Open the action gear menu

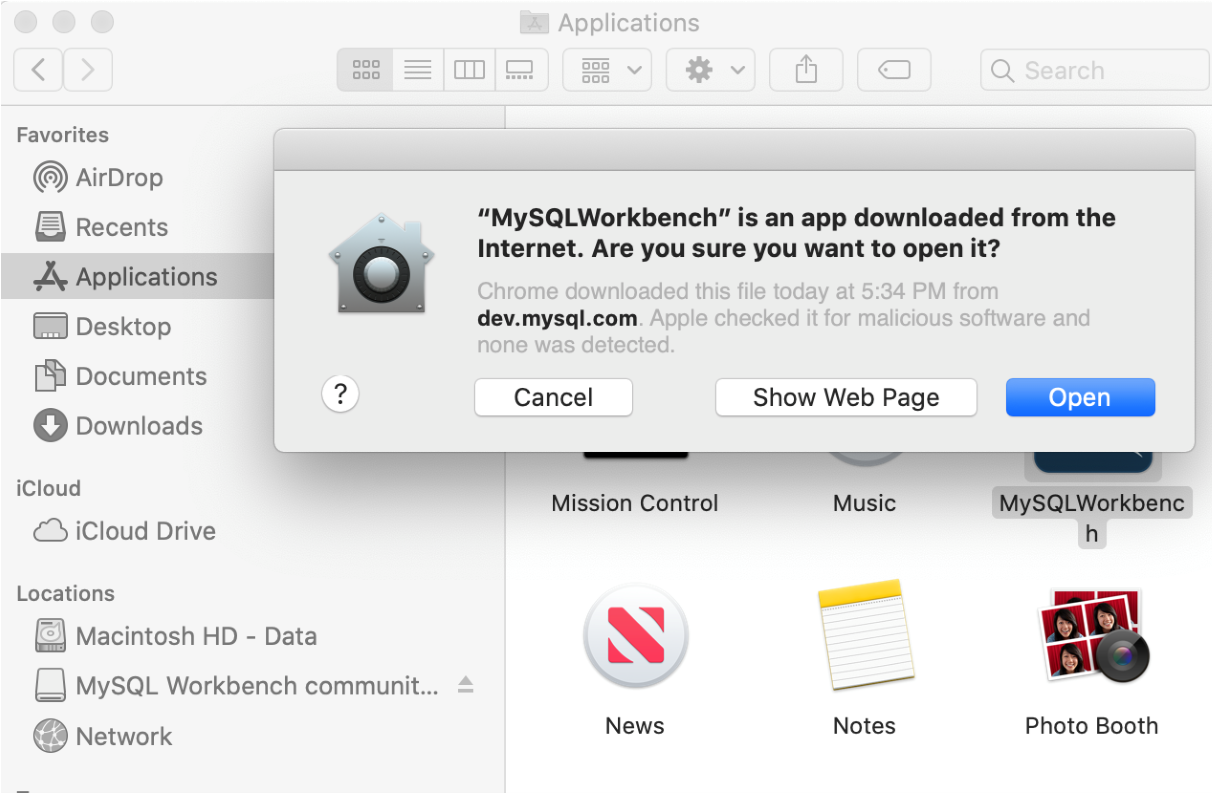[710, 69]
